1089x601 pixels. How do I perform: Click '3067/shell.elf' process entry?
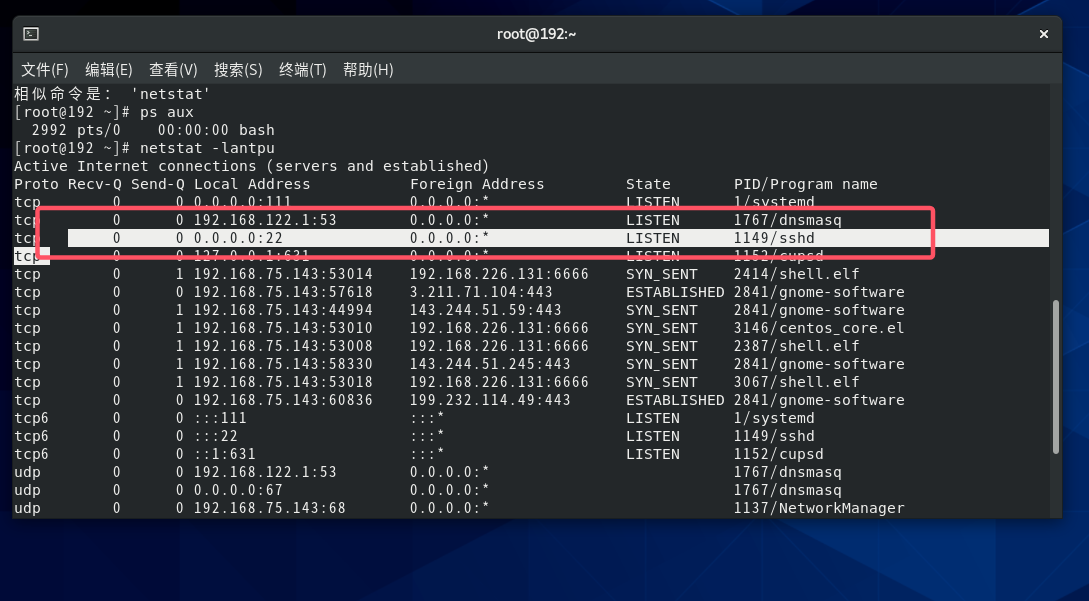coord(797,382)
